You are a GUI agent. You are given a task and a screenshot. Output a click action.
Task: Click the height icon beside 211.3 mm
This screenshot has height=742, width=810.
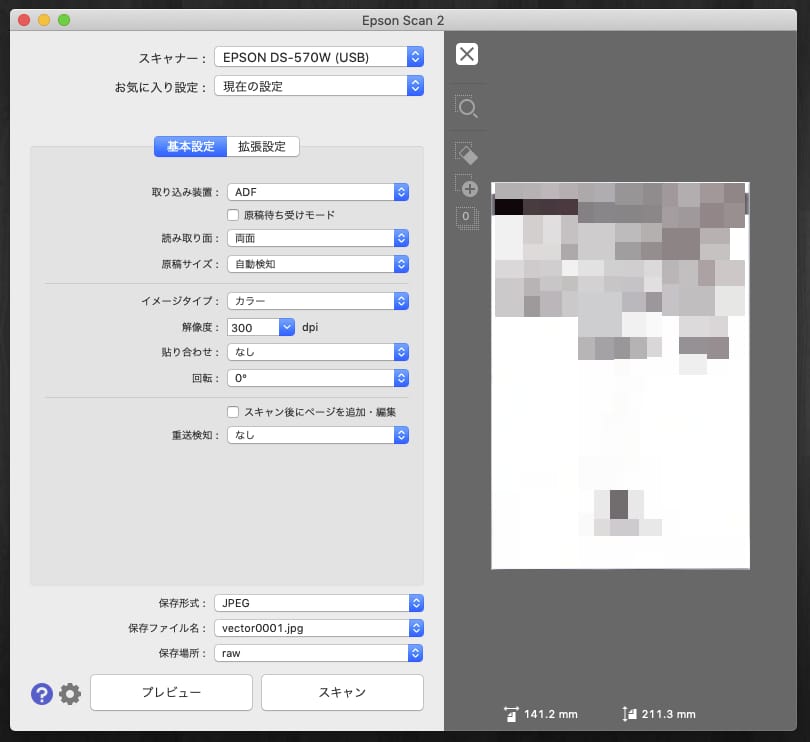click(629, 714)
